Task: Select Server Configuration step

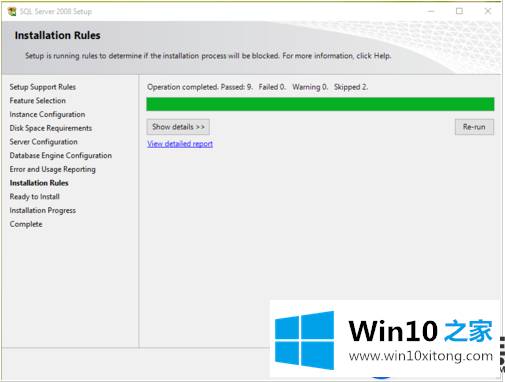Action: 44,142
